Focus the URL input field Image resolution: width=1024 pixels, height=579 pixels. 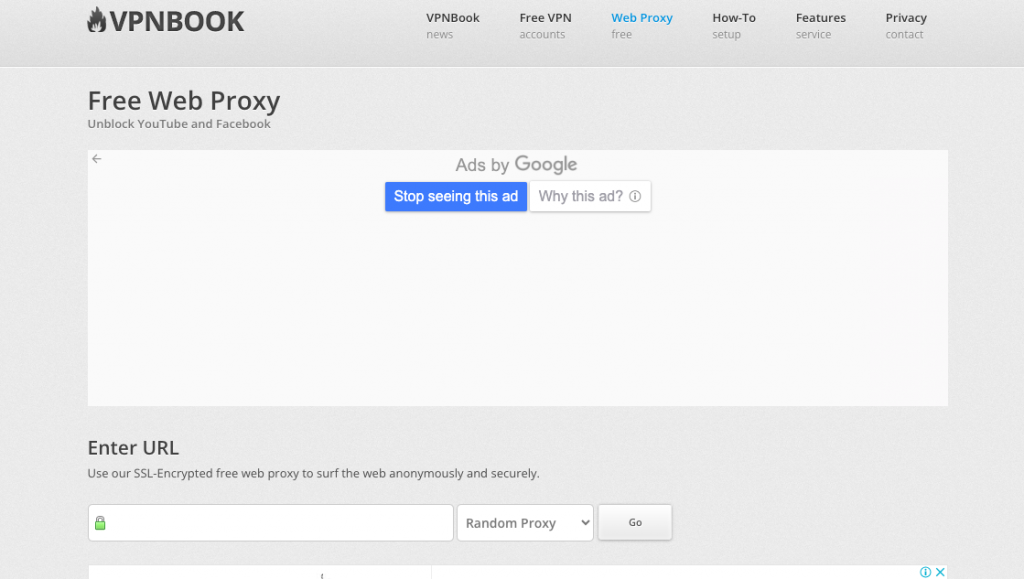click(x=271, y=523)
